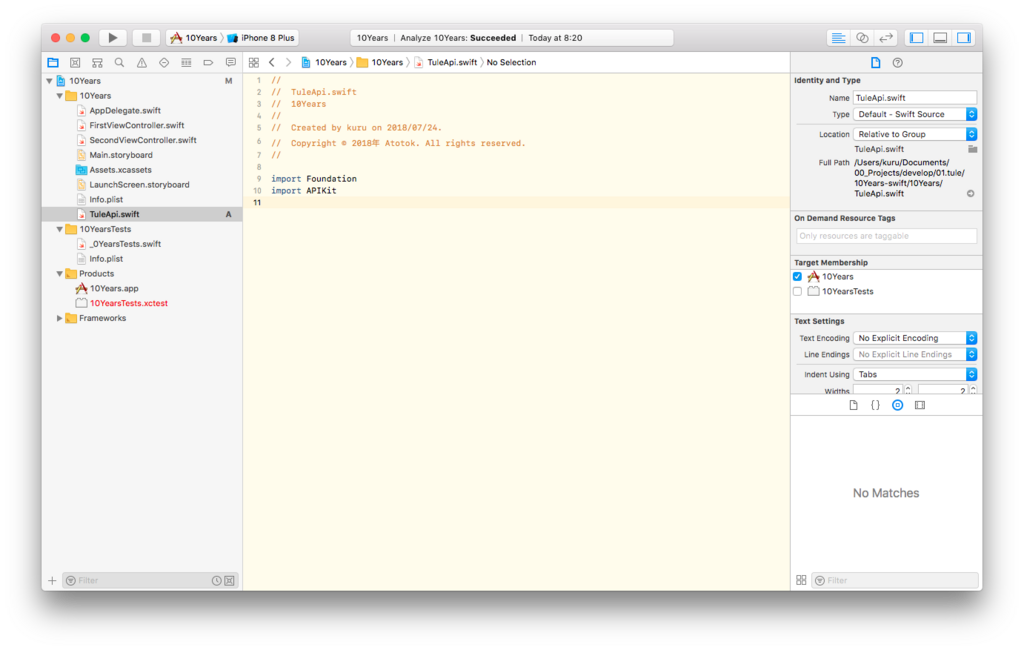Viewport: 1024px width, 650px height.
Task: Open the Issue navigator warning icon
Action: point(142,63)
